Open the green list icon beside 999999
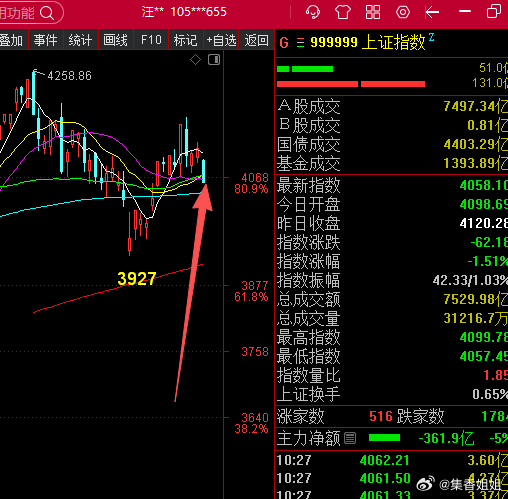The image size is (508, 499). click(300, 43)
